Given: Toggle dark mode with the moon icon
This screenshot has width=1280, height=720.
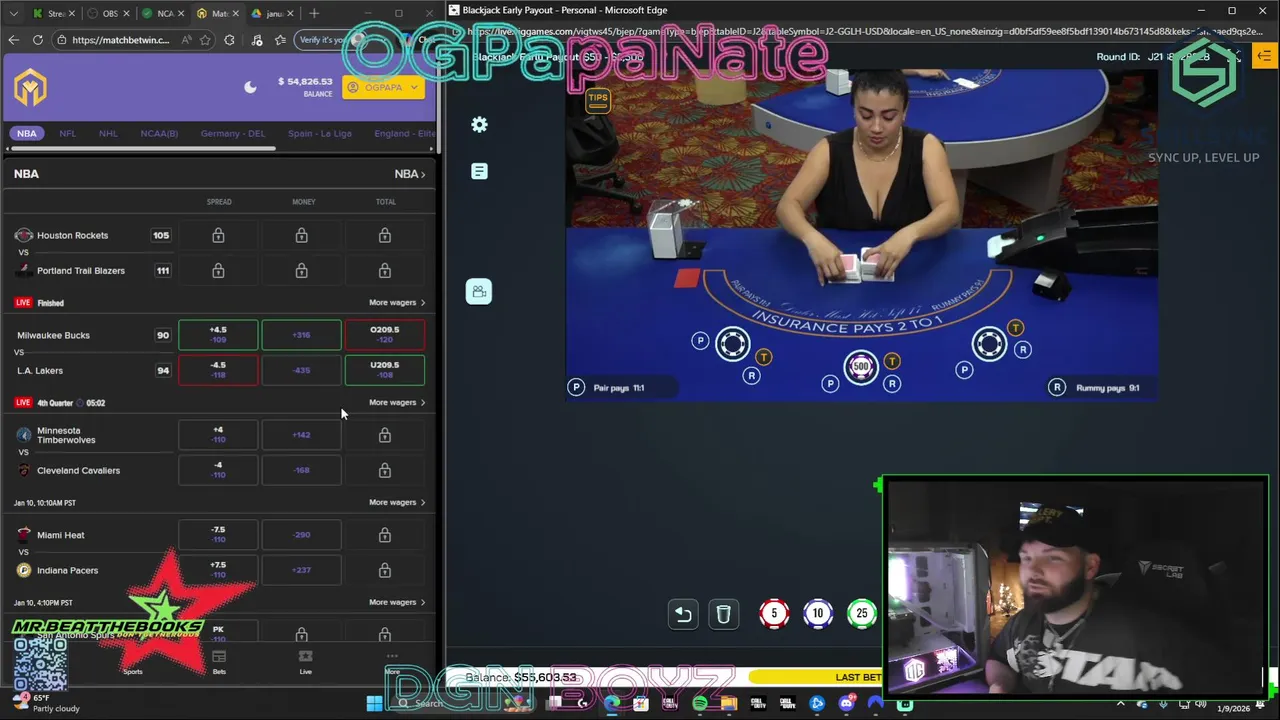Looking at the screenshot, I should point(250,87).
